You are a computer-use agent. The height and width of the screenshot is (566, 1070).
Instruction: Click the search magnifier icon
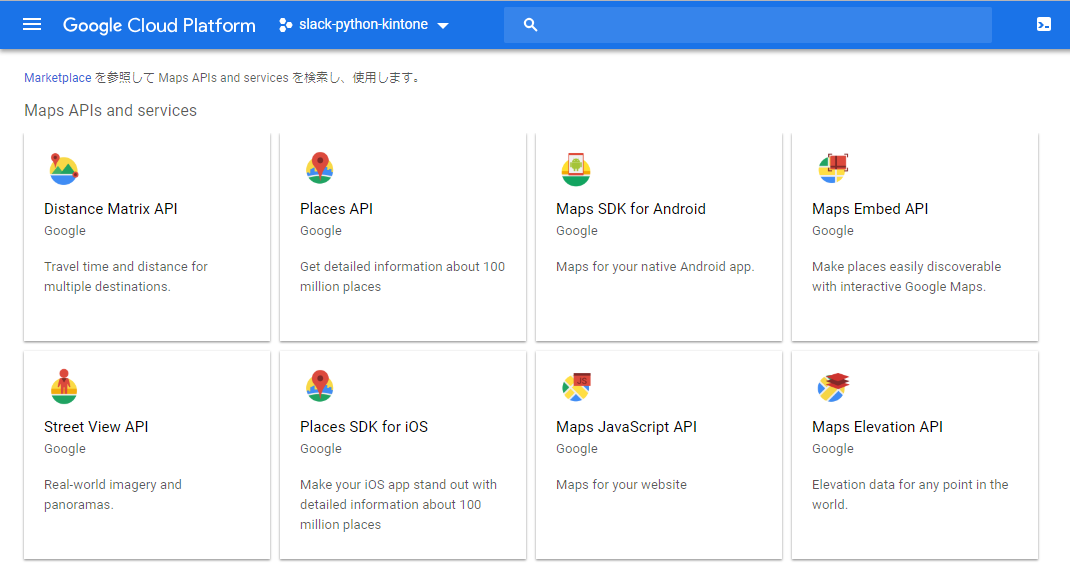coord(530,25)
